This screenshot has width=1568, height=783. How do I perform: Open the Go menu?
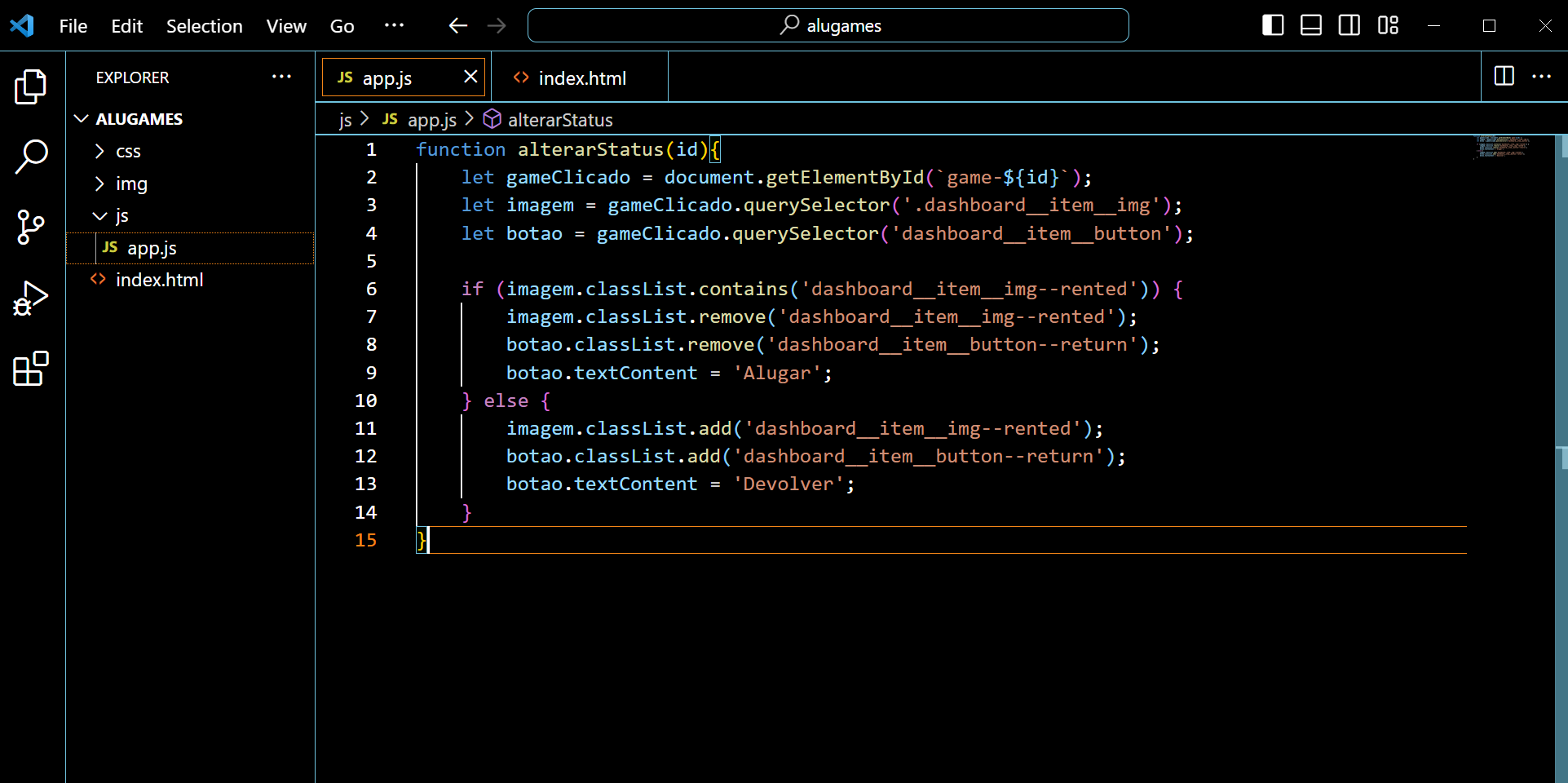point(342,26)
